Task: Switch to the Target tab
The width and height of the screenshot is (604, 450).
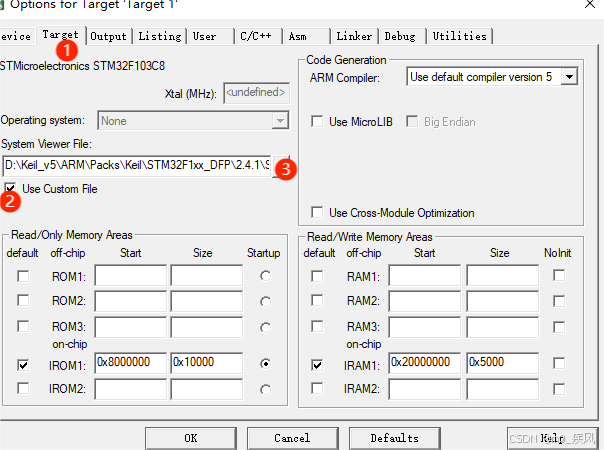Action: 61,35
